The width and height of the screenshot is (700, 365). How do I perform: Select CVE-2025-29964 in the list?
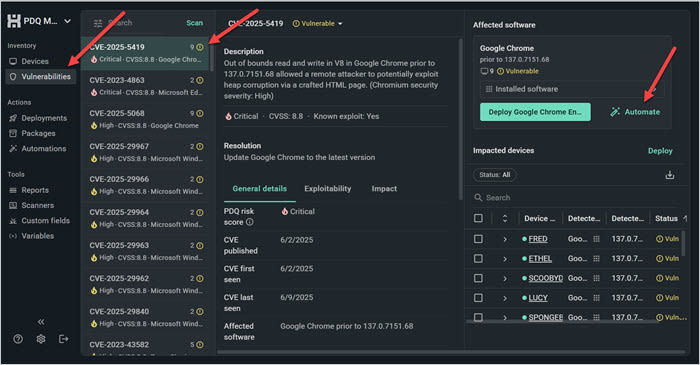pyautogui.click(x=145, y=218)
